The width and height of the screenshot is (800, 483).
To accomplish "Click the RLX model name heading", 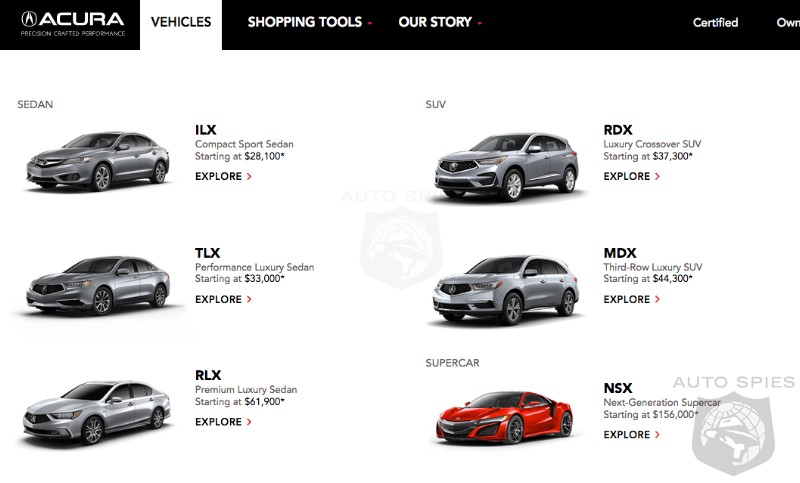I will click(x=208, y=375).
